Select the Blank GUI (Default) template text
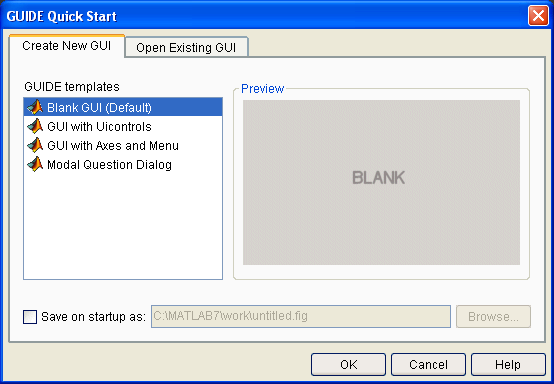 99,107
